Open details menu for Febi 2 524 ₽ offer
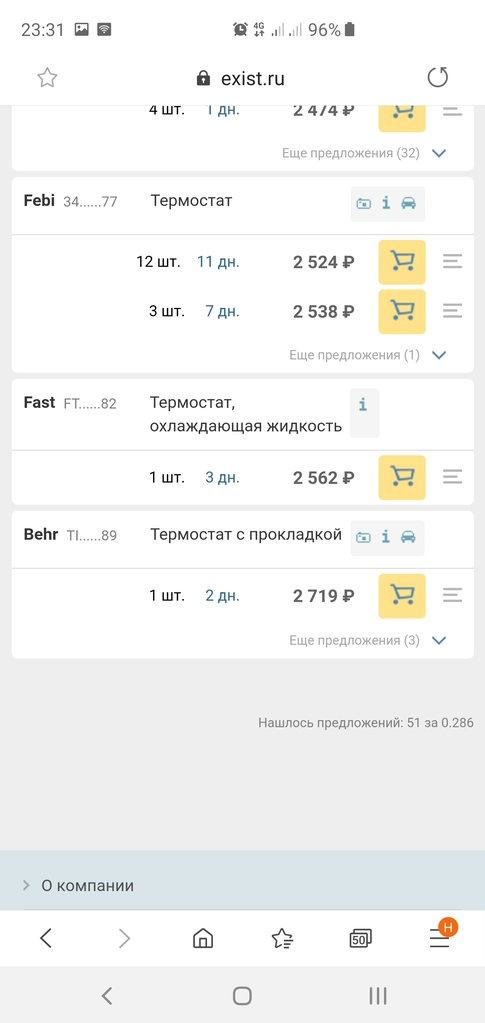Viewport: 485px width, 1023px height. pos(452,262)
